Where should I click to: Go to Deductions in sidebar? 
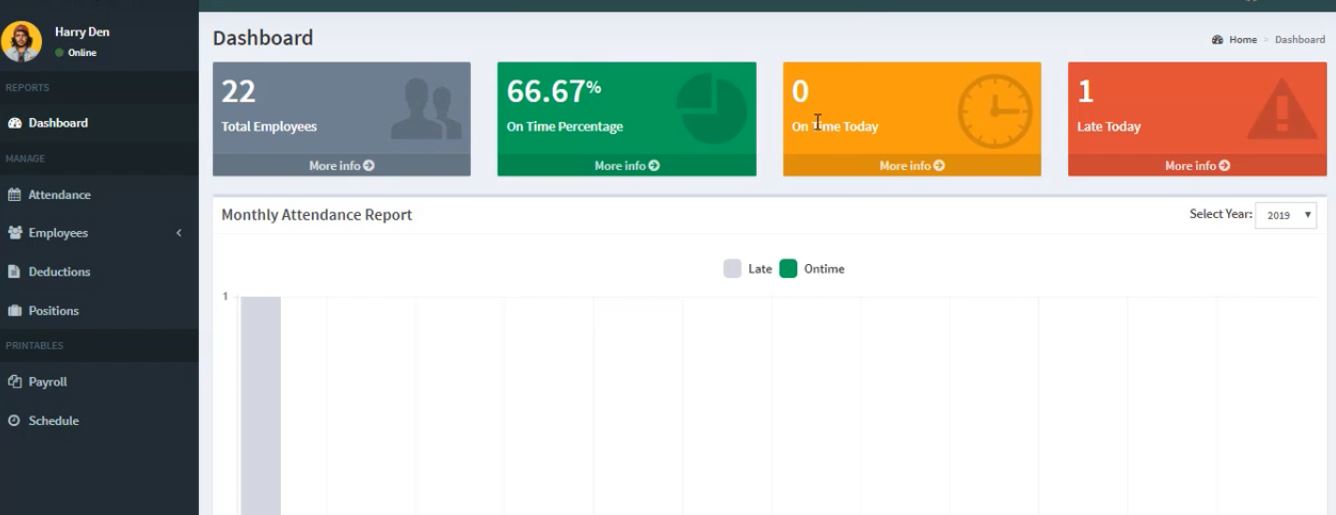99,272
